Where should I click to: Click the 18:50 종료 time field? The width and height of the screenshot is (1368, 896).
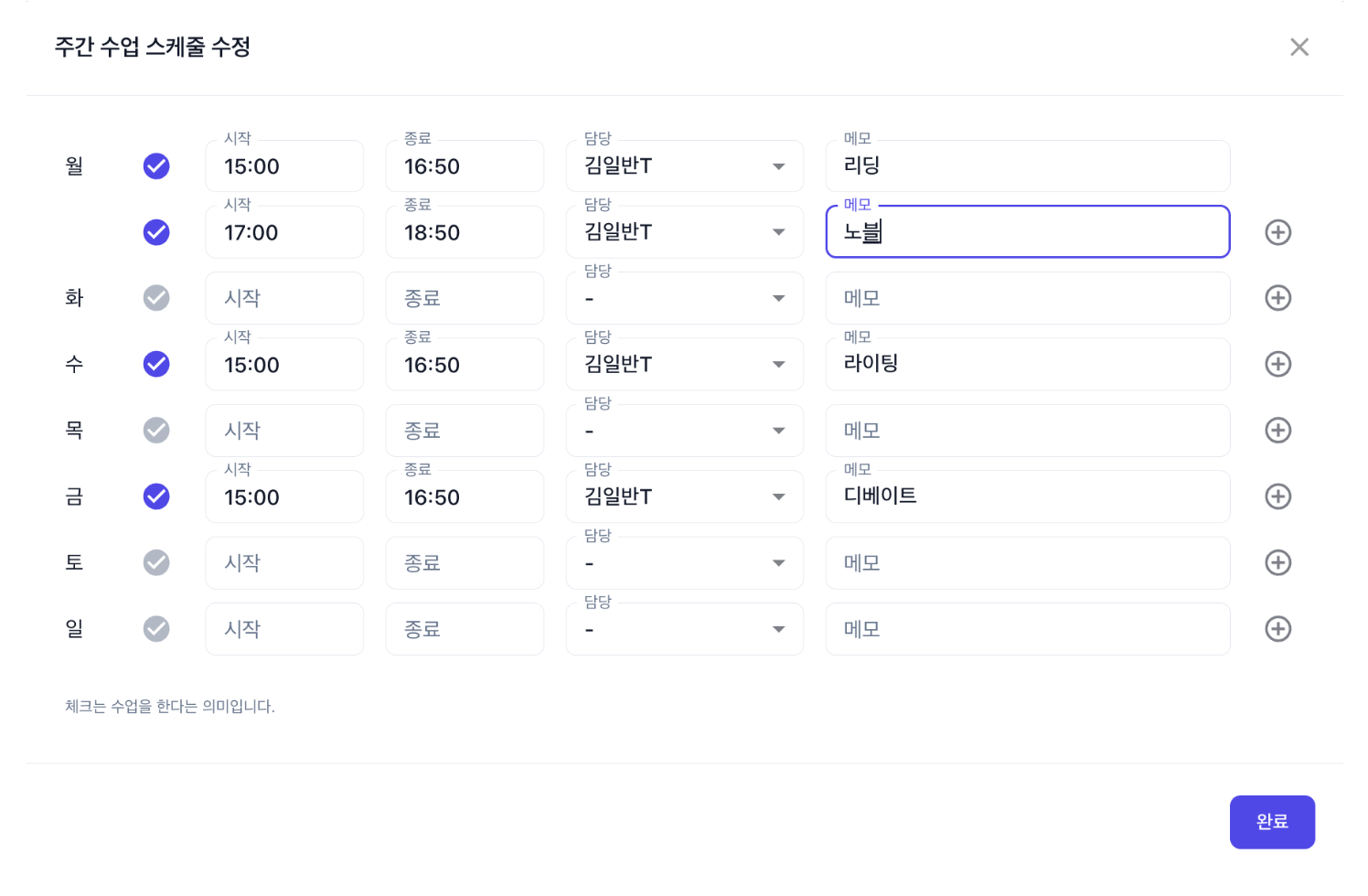click(465, 232)
